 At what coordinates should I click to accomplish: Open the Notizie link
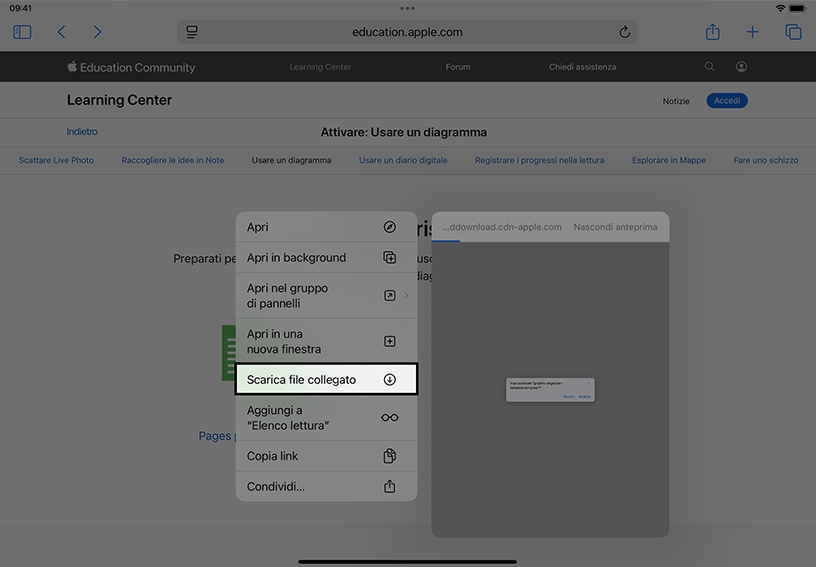click(x=676, y=101)
